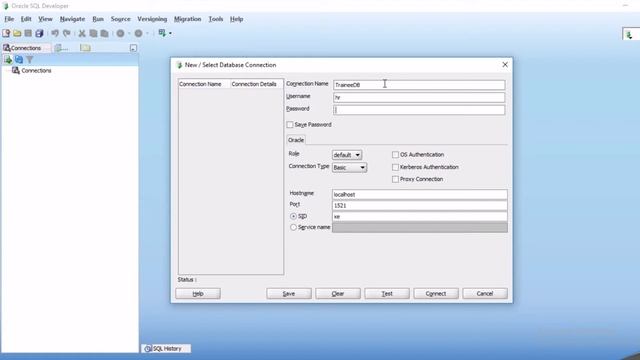The image size is (640, 360).
Task: Open the SQL History tab at the bottom
Action: [167, 349]
